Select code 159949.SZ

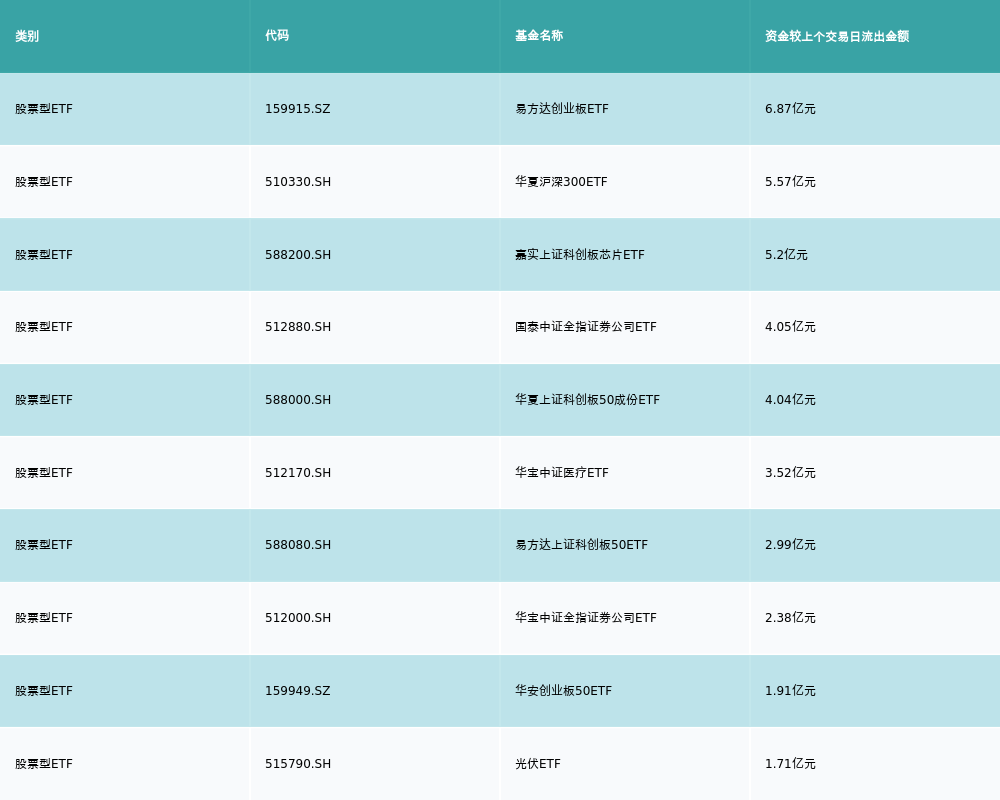pyautogui.click(x=298, y=691)
